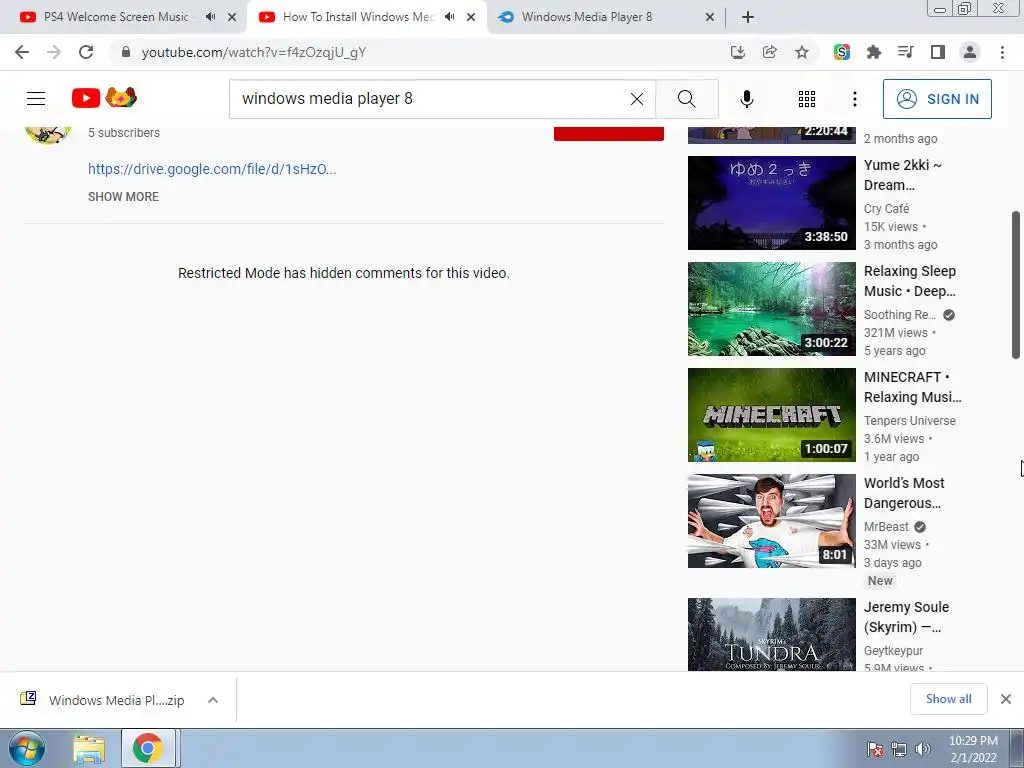1024x768 pixels.
Task: Close the Windows Media Player 8 tab
Action: pyautogui.click(x=710, y=17)
